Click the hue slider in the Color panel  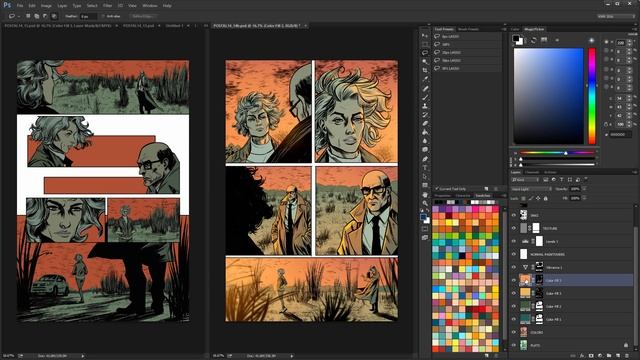coord(557,153)
